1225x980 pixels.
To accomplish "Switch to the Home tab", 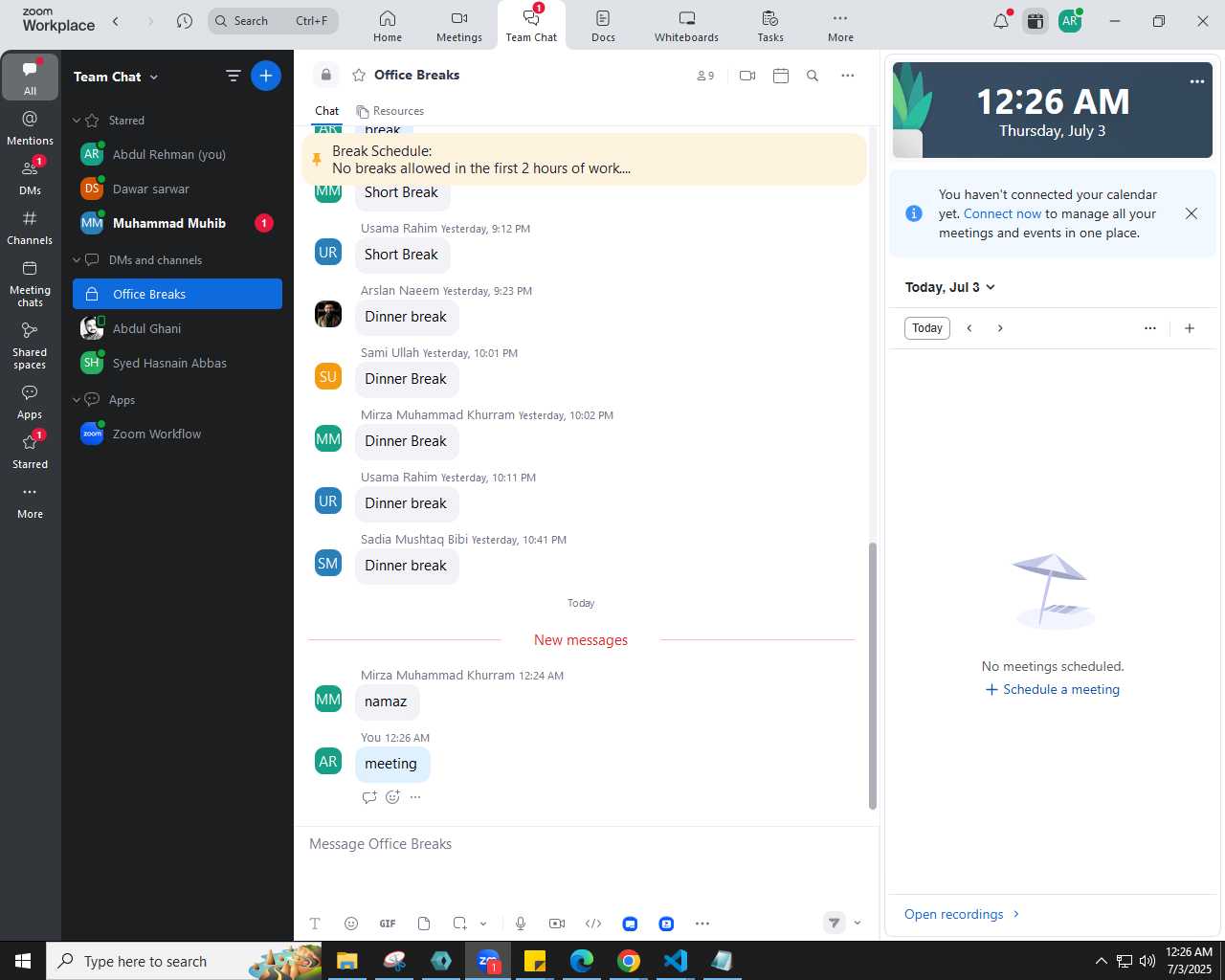I will [x=388, y=26].
